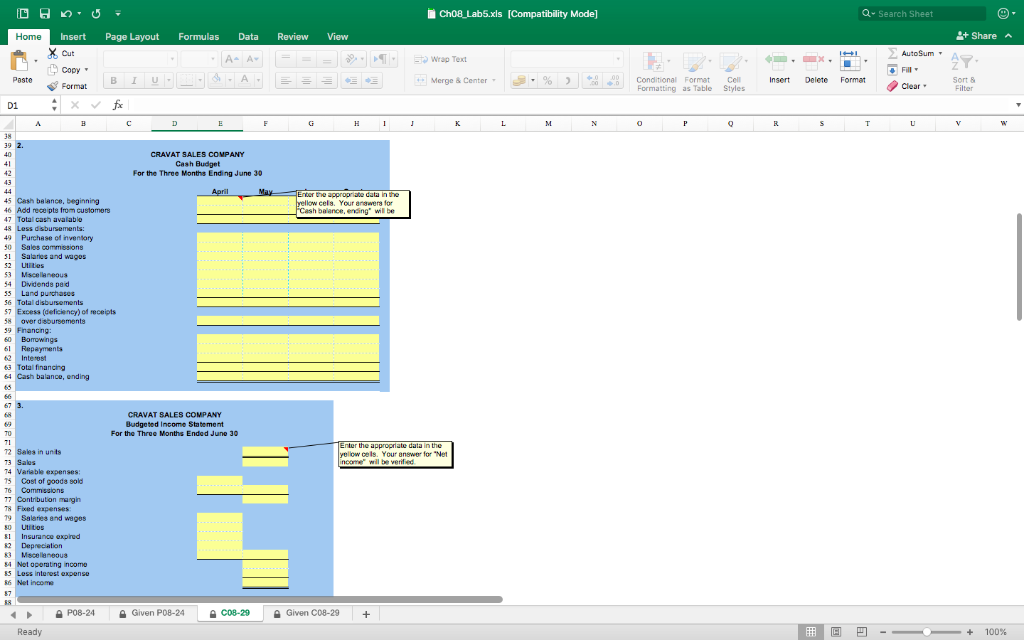
Task: Click the AutoSum icon
Action: click(x=893, y=53)
